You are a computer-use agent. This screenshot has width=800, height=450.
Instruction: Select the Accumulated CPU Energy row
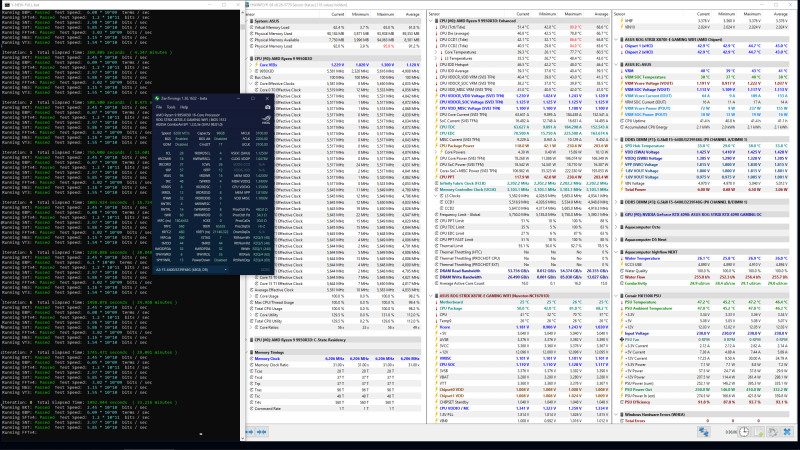[704, 127]
